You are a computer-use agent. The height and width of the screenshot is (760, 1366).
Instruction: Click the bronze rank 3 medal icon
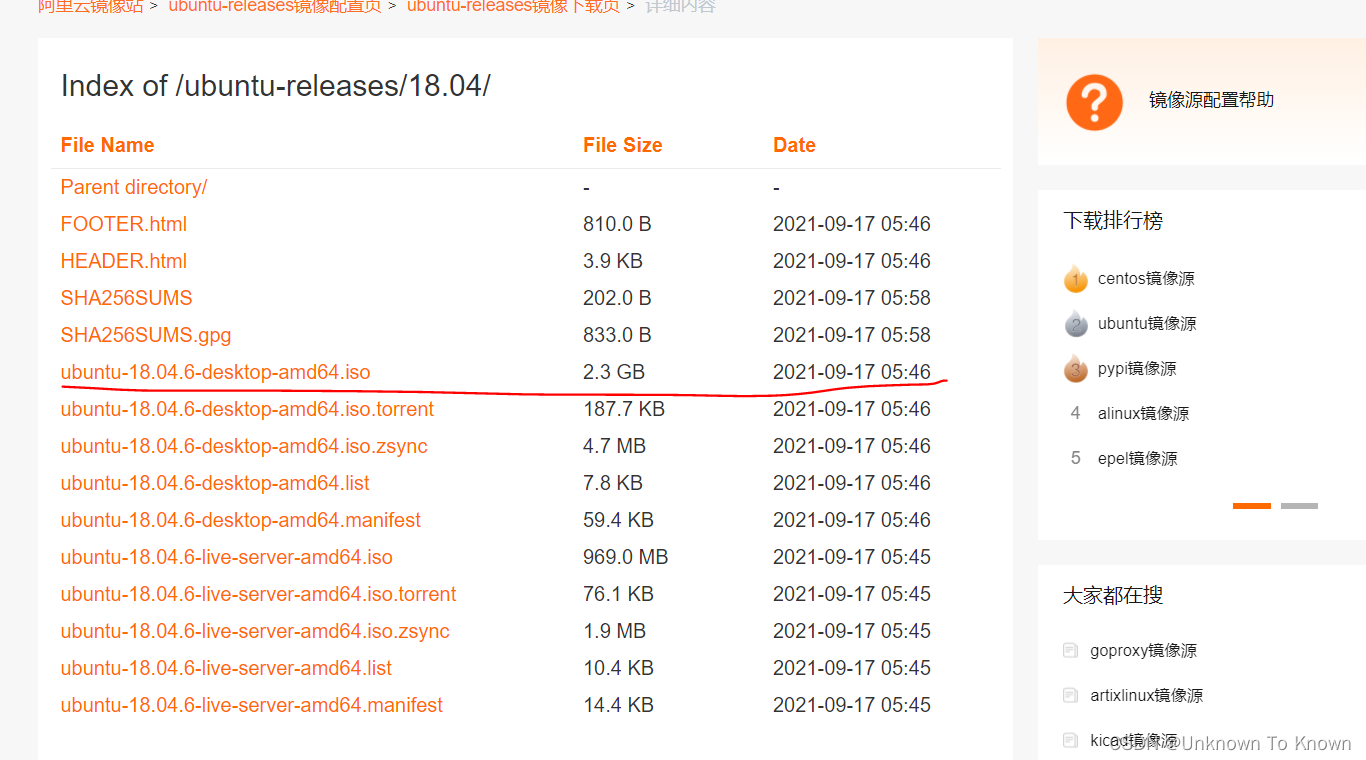pyautogui.click(x=1075, y=369)
